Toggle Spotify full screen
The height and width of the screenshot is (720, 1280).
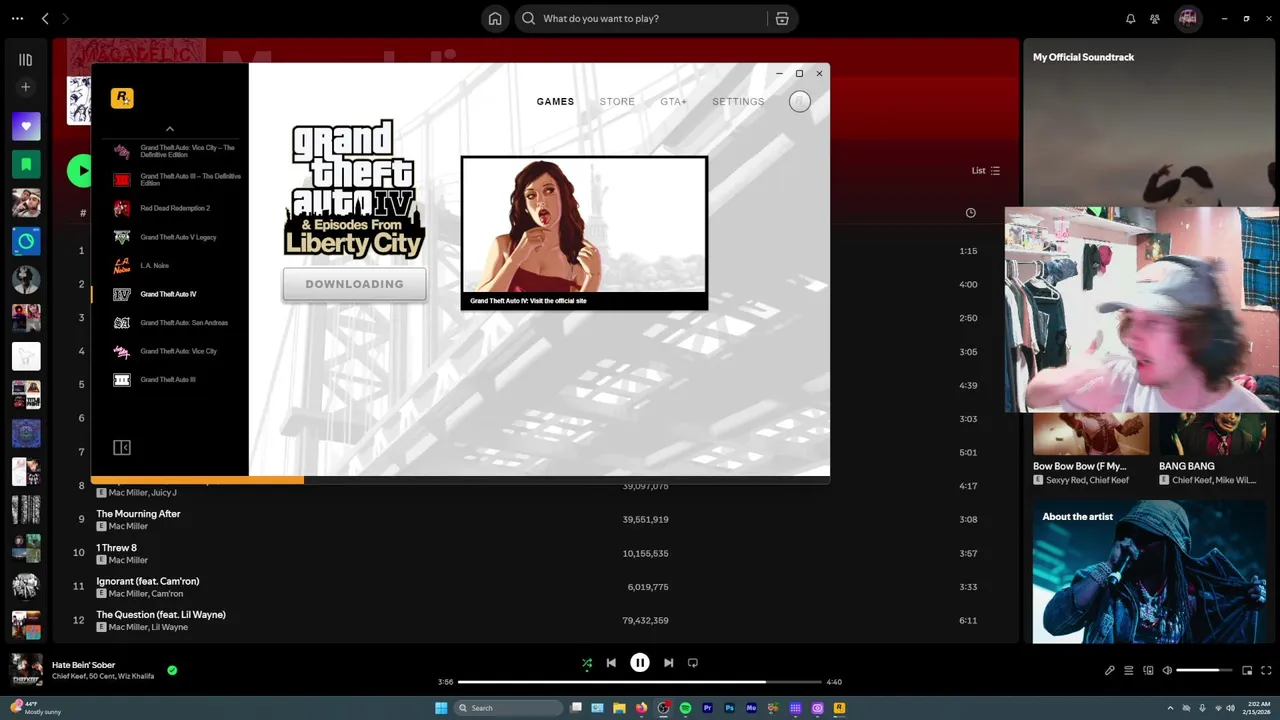[1267, 670]
